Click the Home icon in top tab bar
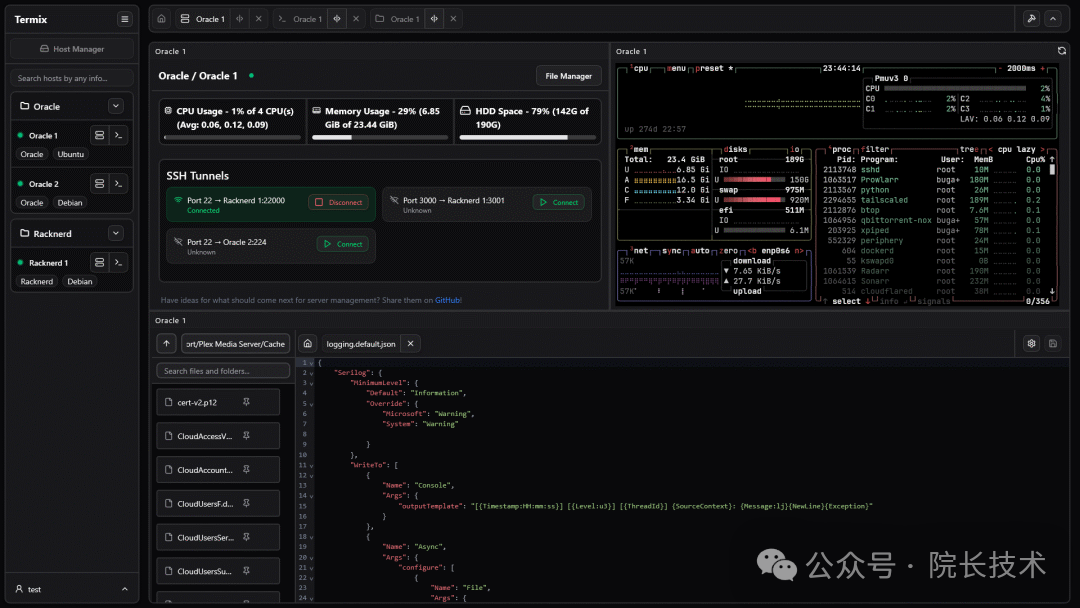Screen dimensions: 1080x608 point(161,19)
